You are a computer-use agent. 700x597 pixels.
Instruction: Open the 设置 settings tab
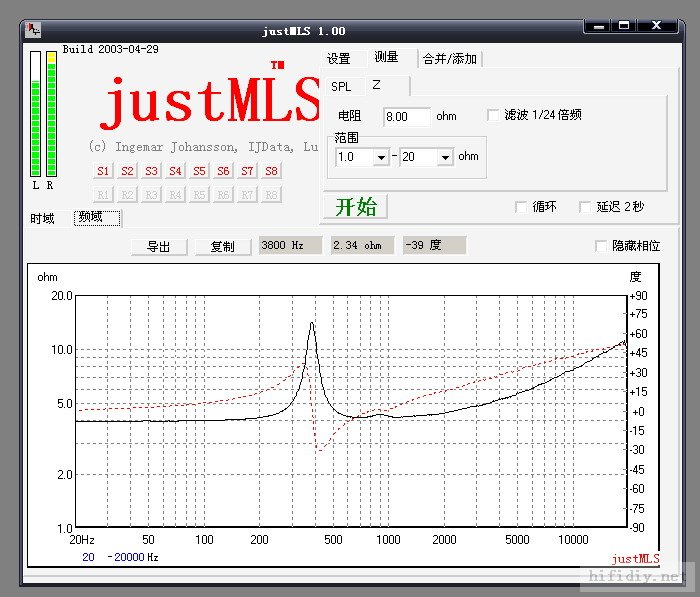coord(338,59)
